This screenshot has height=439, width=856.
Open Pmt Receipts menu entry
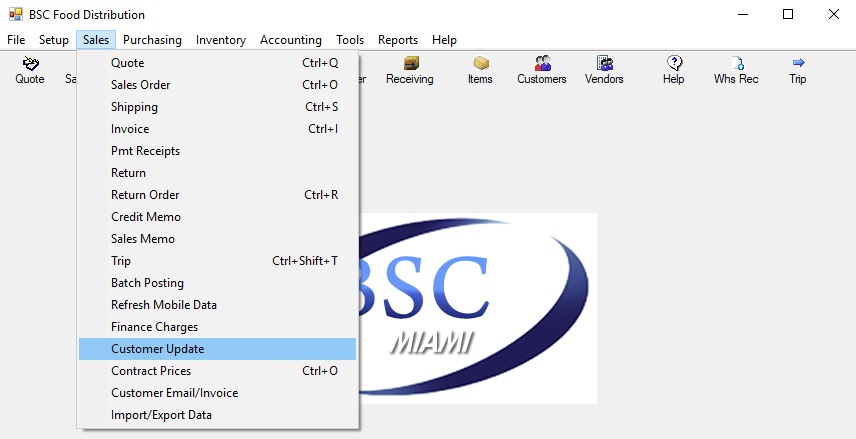(217, 151)
